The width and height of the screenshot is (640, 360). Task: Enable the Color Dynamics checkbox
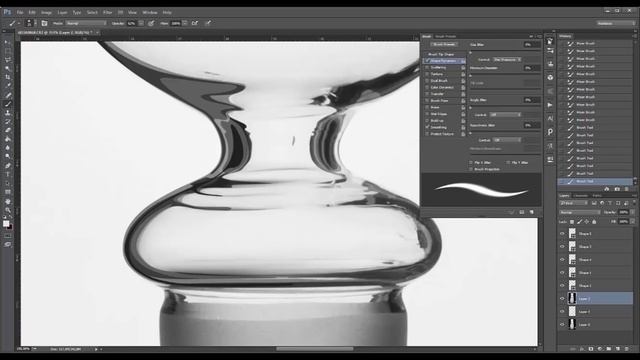[x=427, y=87]
